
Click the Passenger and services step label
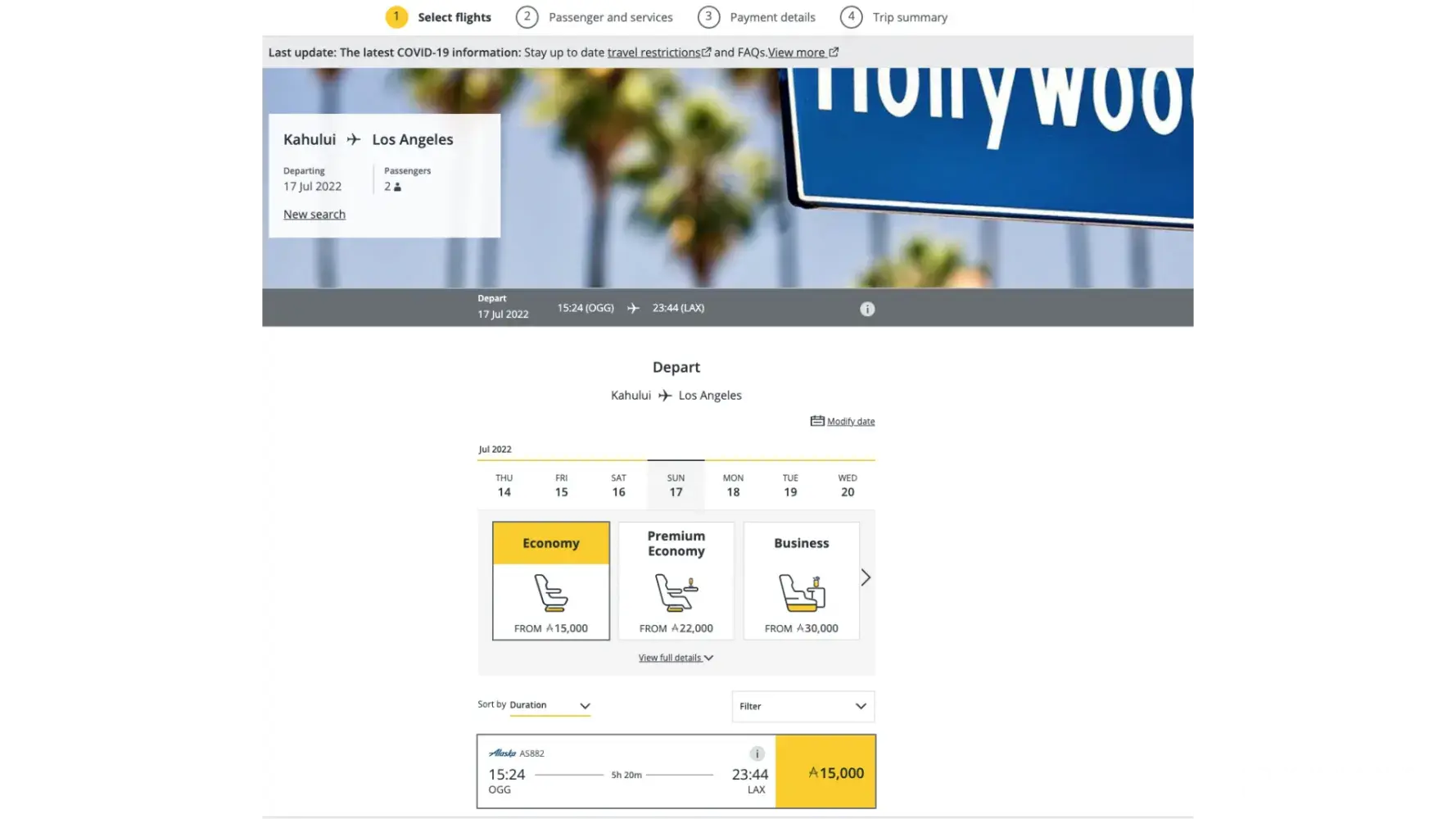pyautogui.click(x=611, y=17)
